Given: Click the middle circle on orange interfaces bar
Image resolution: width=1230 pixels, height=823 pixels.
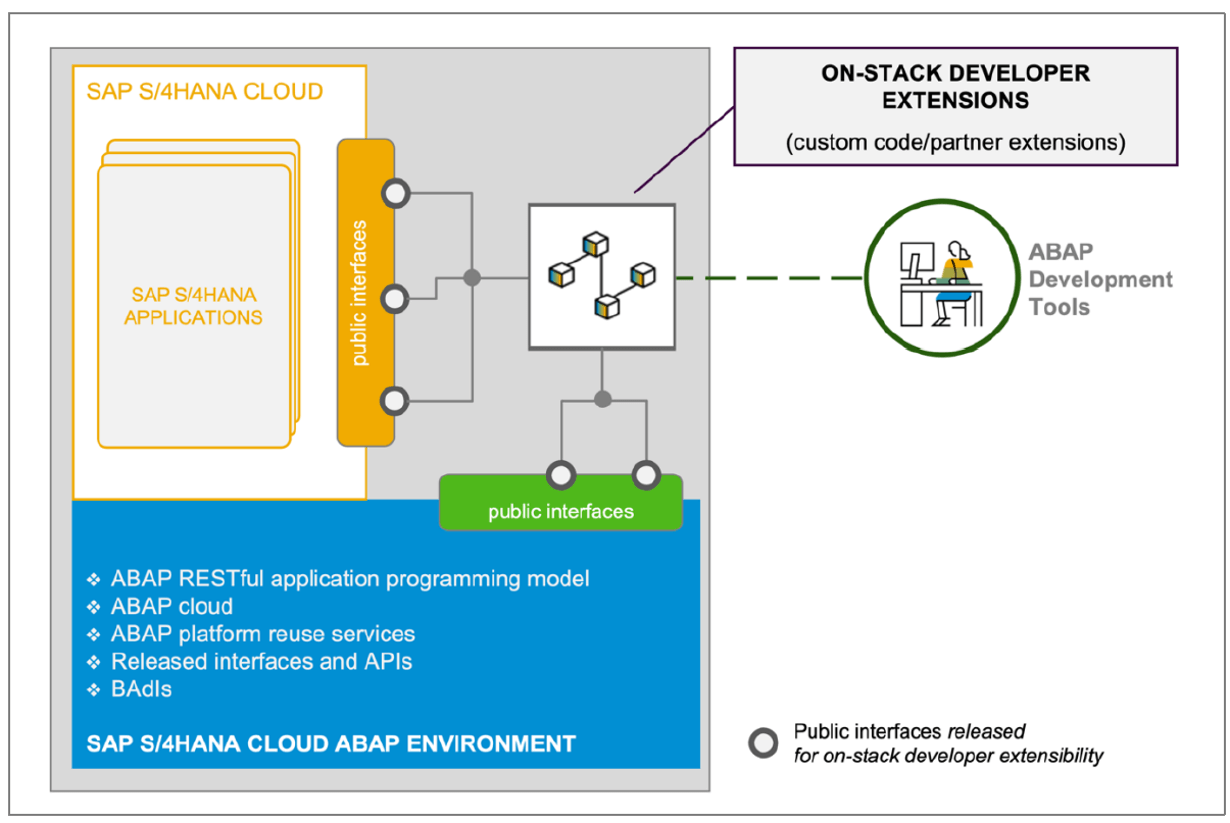Looking at the screenshot, I should (x=396, y=298).
